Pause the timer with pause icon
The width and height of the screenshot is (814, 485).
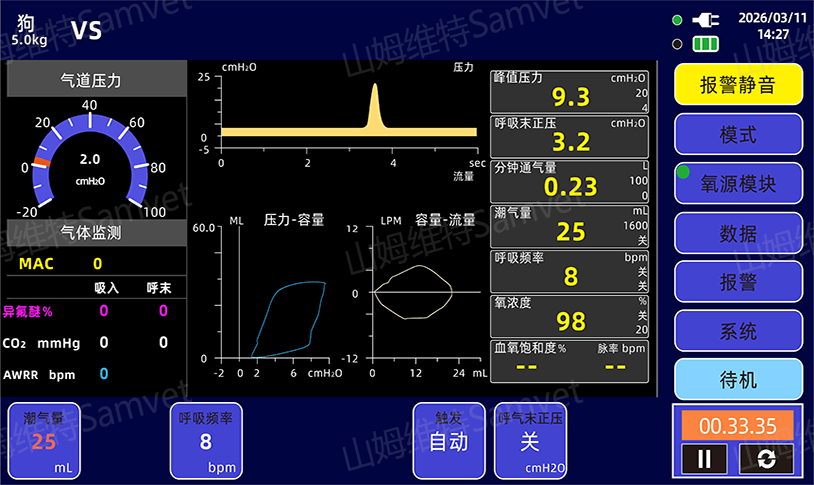click(704, 459)
